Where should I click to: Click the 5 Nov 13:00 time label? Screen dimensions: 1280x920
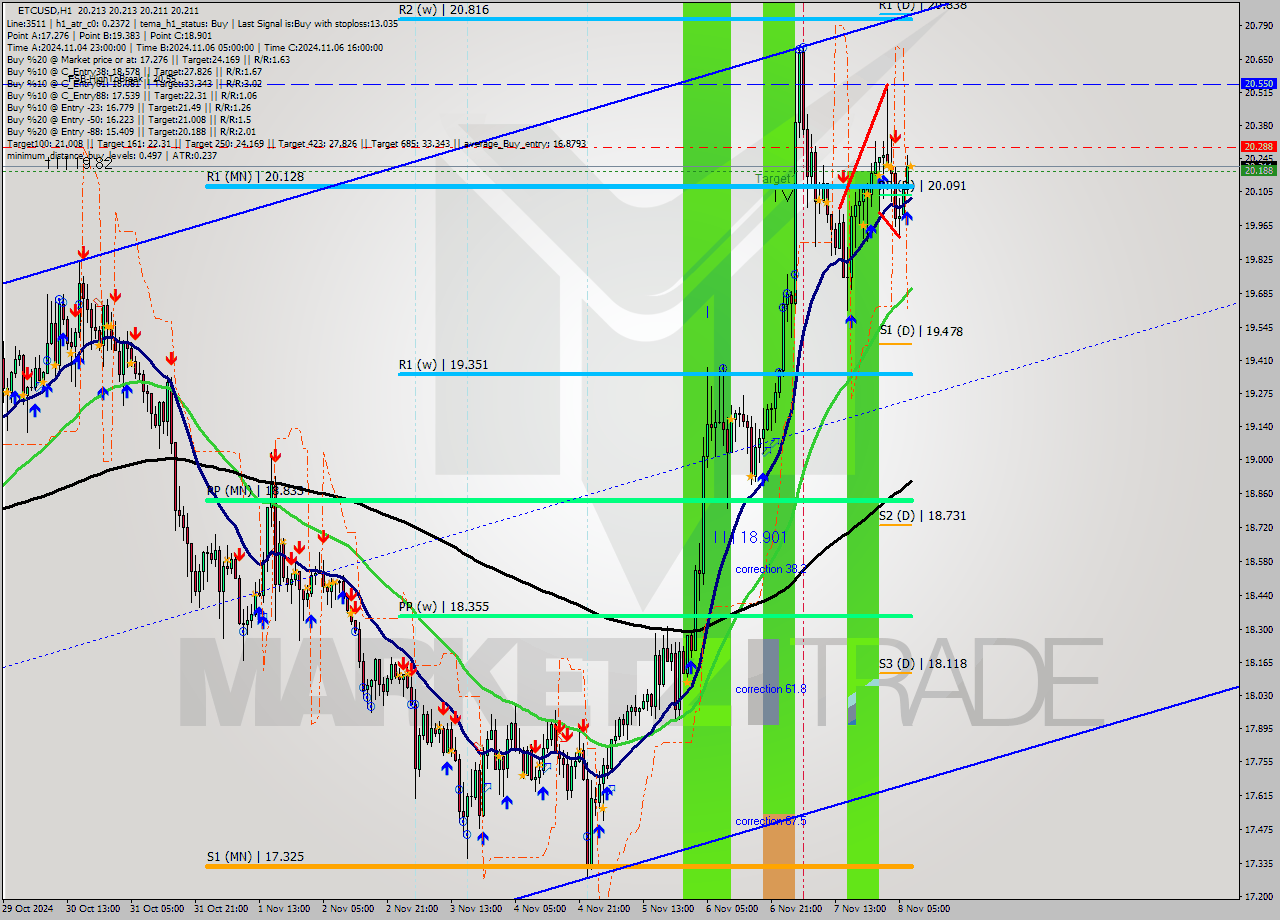click(x=668, y=909)
